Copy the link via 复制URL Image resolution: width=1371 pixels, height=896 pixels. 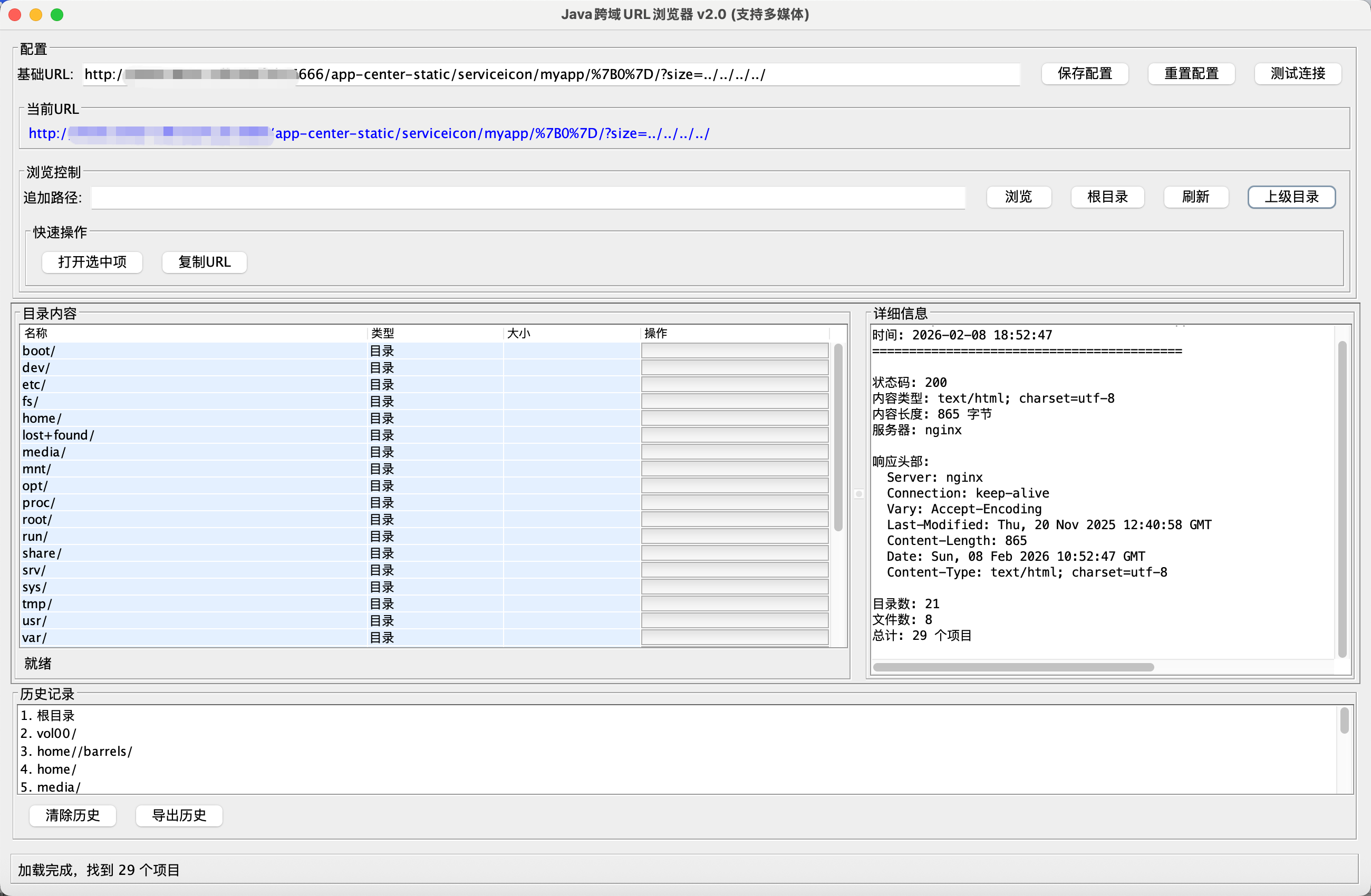204,262
